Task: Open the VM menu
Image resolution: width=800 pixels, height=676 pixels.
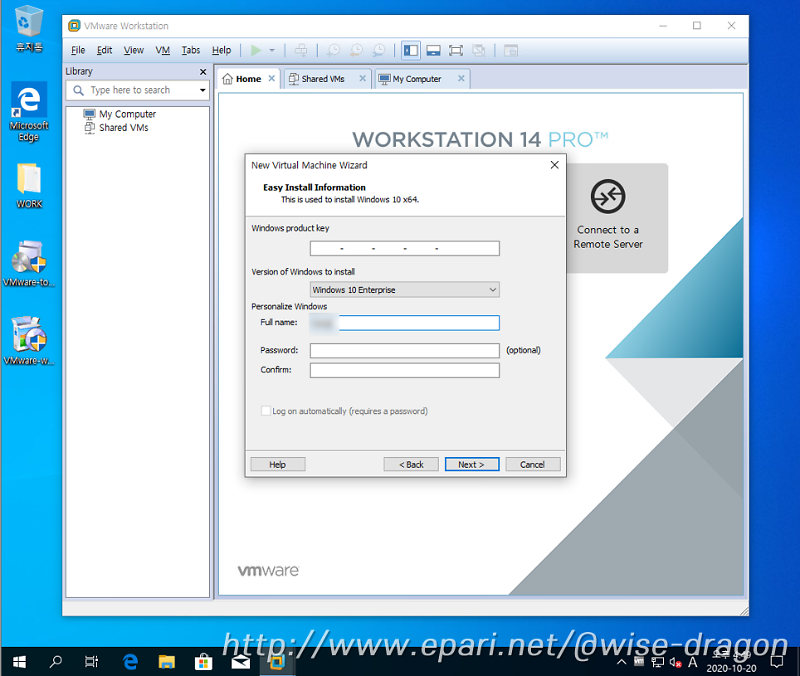Action: (x=163, y=50)
